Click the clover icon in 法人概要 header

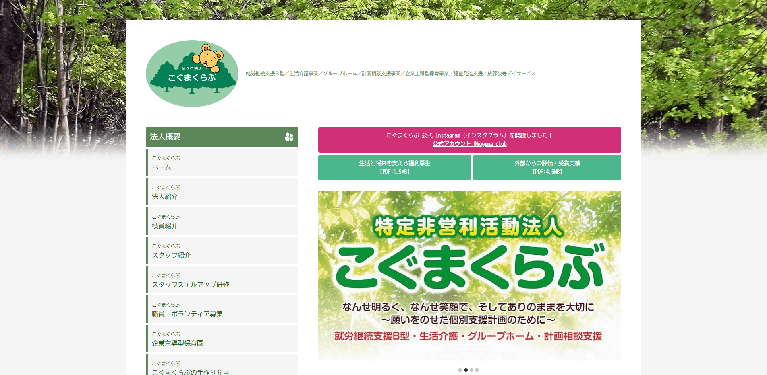289,137
